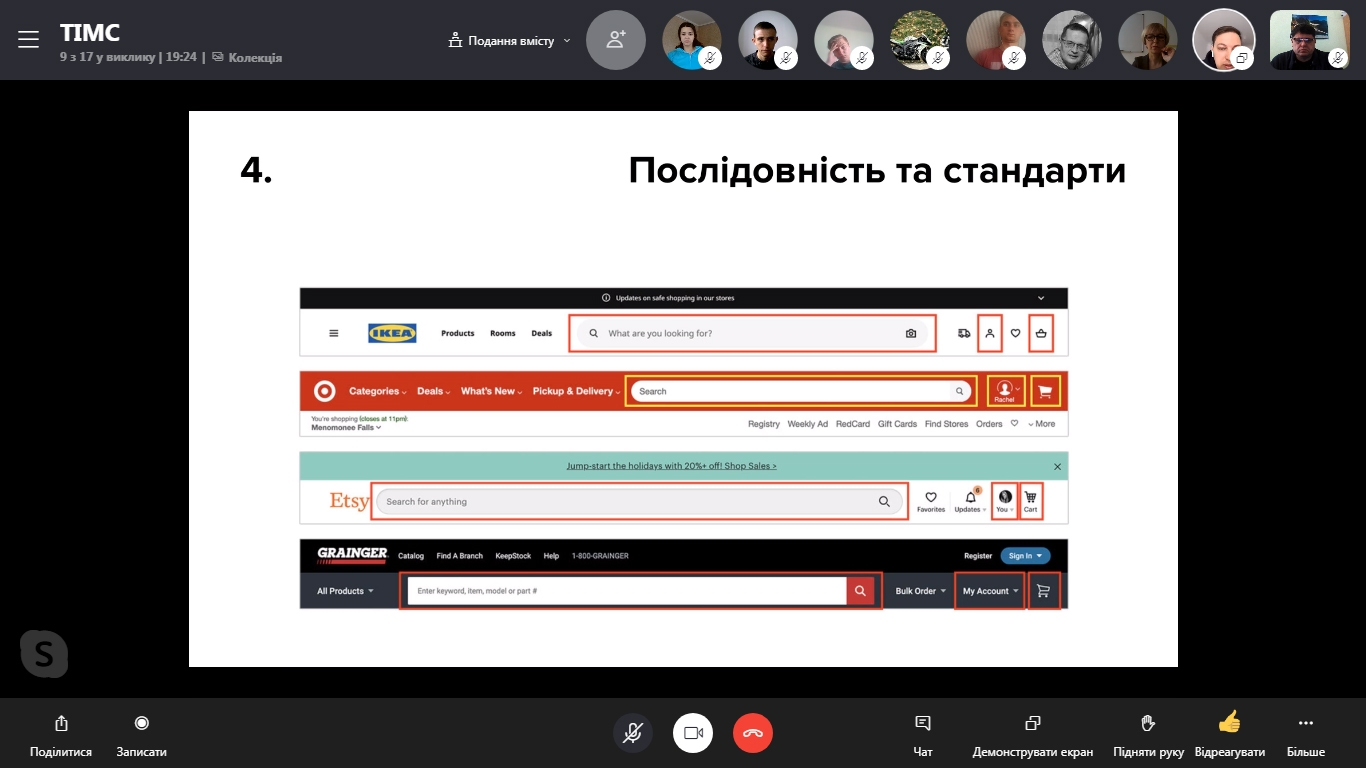Click Etsy 'Jump-start the holidays' sales link
This screenshot has width=1366, height=768.
[x=671, y=466]
